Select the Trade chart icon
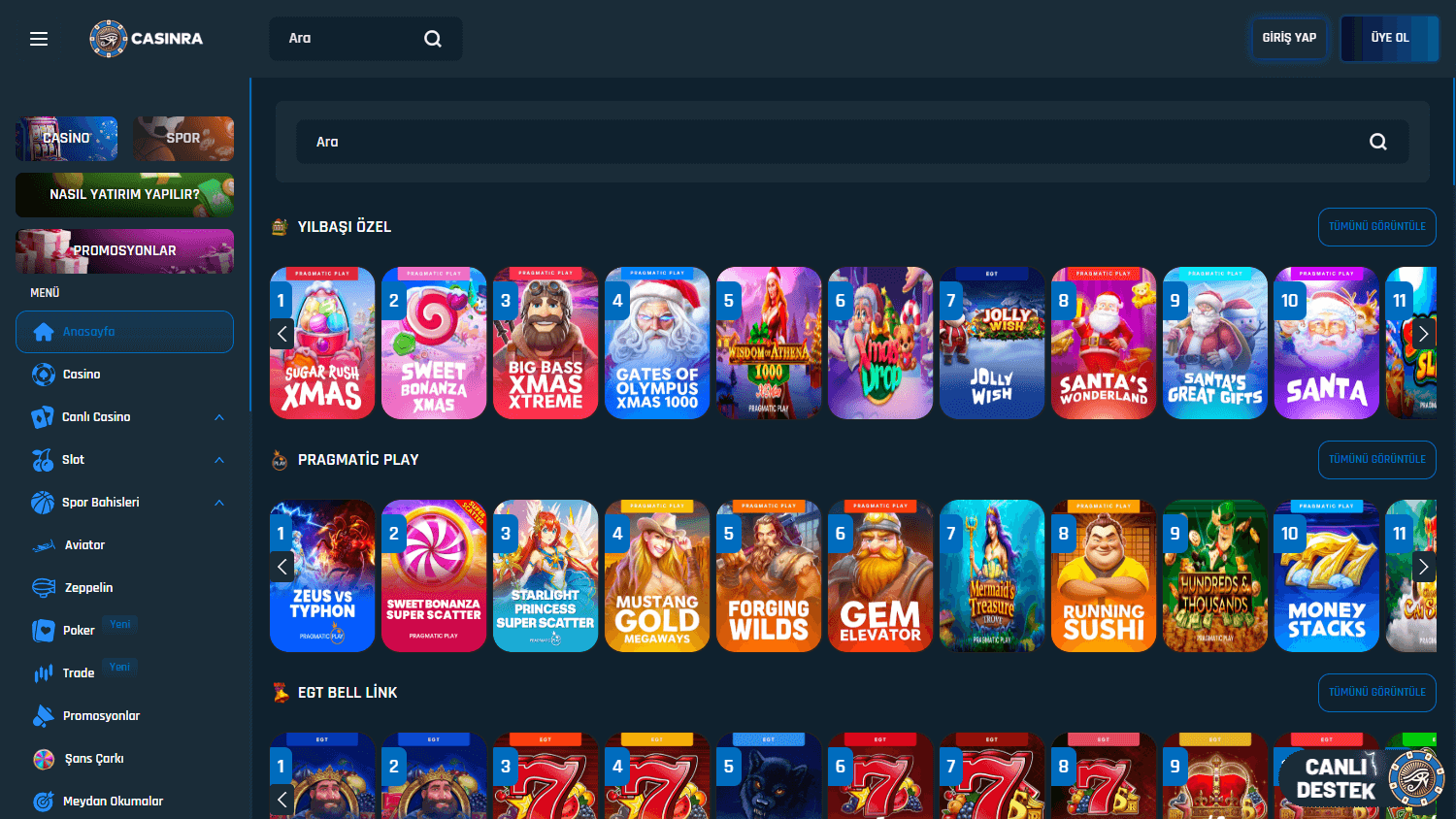This screenshot has height=819, width=1456. click(x=43, y=672)
